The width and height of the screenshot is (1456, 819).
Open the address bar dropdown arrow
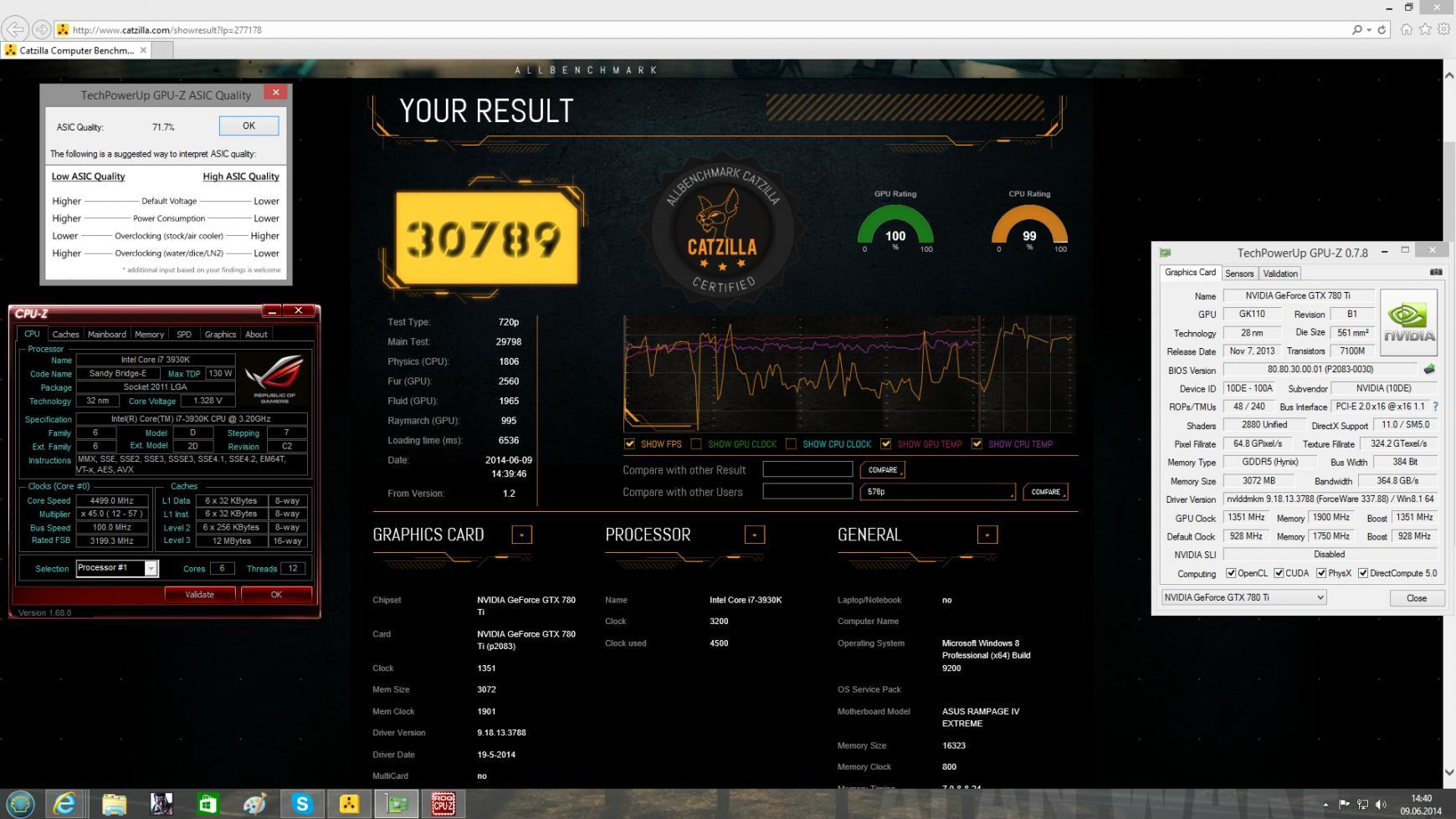tap(1369, 29)
